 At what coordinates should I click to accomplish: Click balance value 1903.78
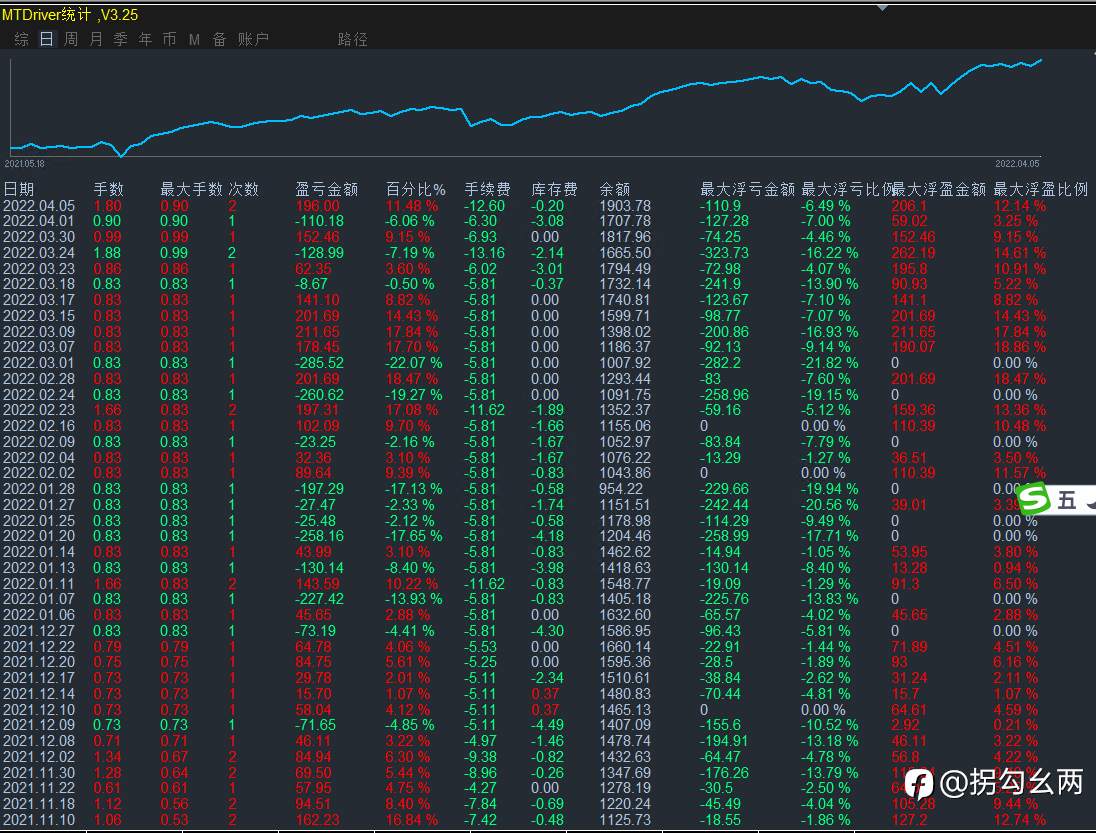(625, 205)
